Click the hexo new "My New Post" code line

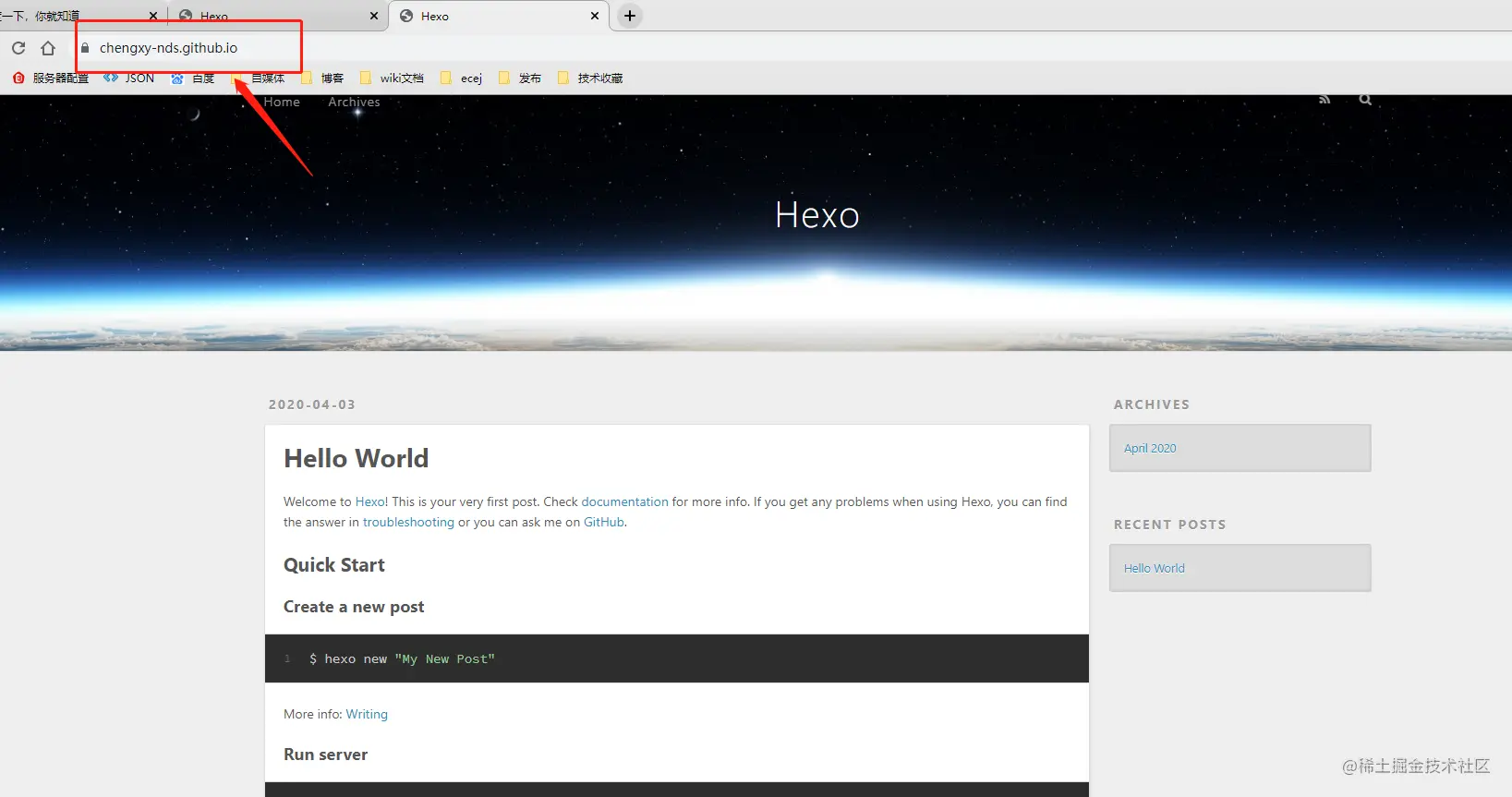tap(402, 658)
